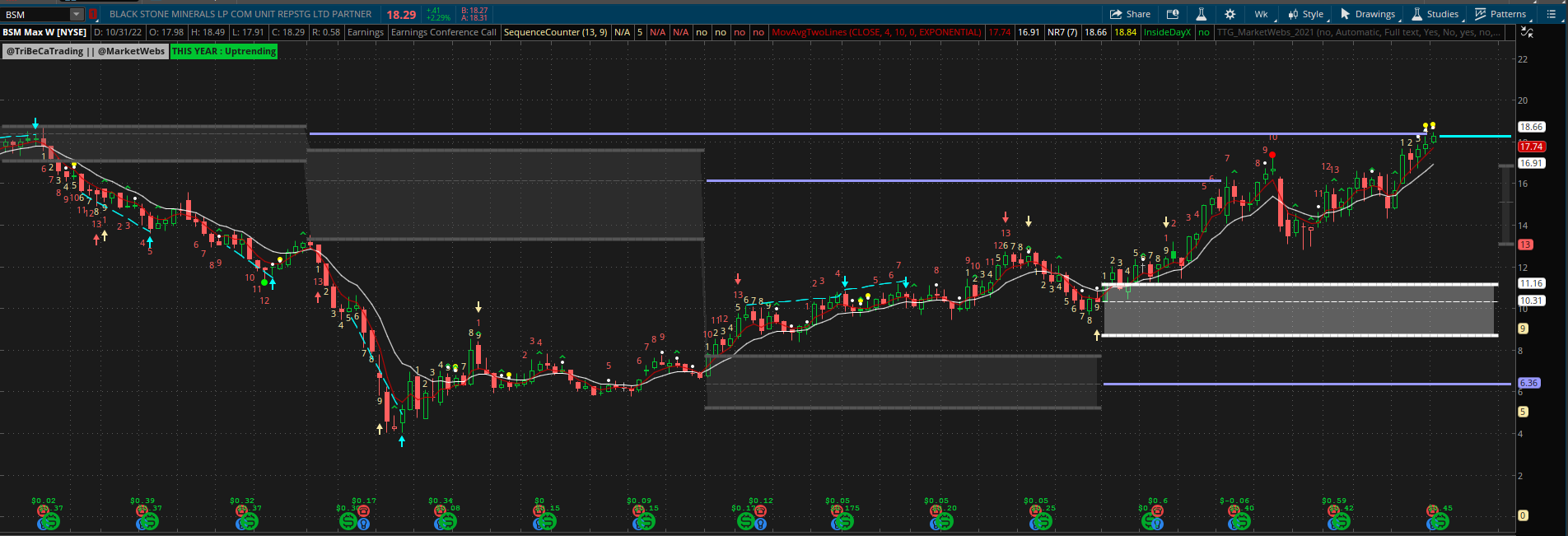The image size is (1568, 536).
Task: Open the Studies menu
Action: coord(1436,14)
